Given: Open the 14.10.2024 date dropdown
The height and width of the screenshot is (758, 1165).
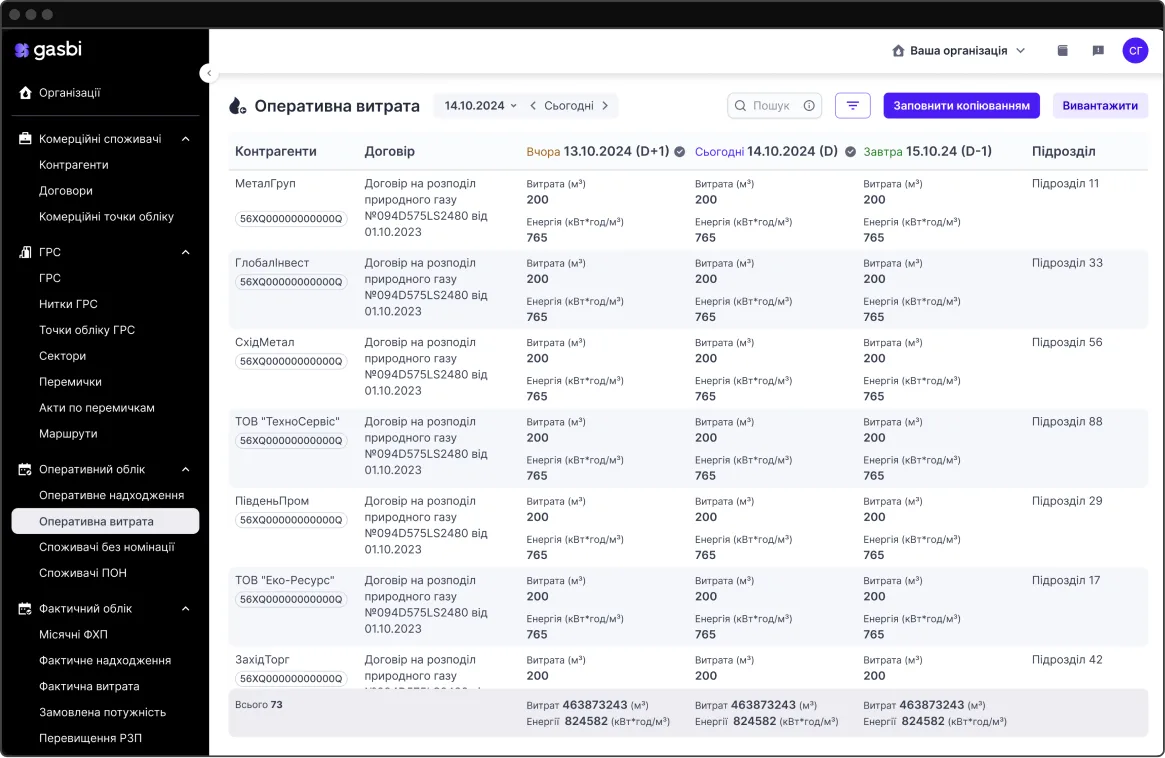Looking at the screenshot, I should click(481, 105).
